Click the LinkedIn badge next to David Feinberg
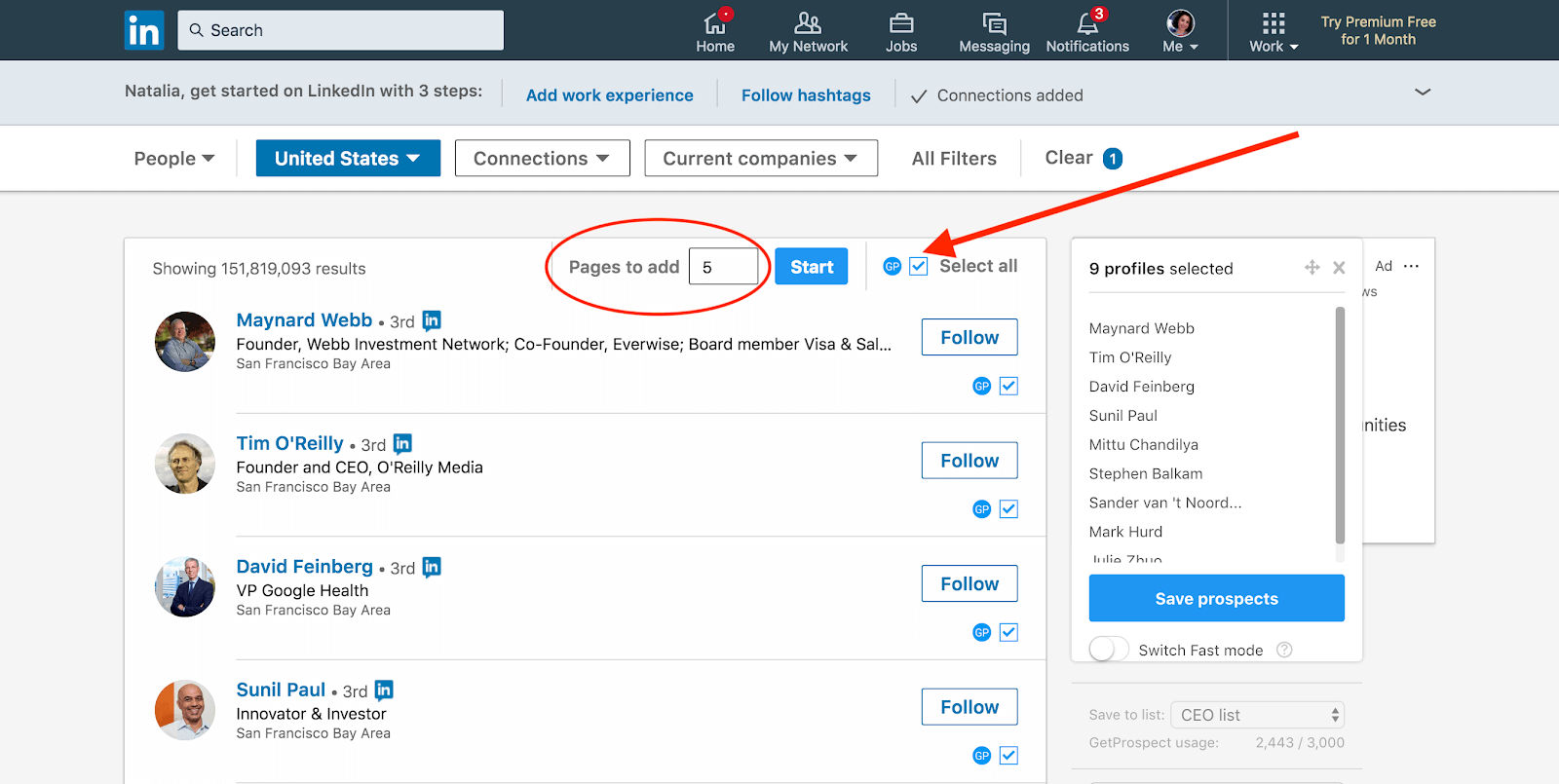 click(432, 566)
